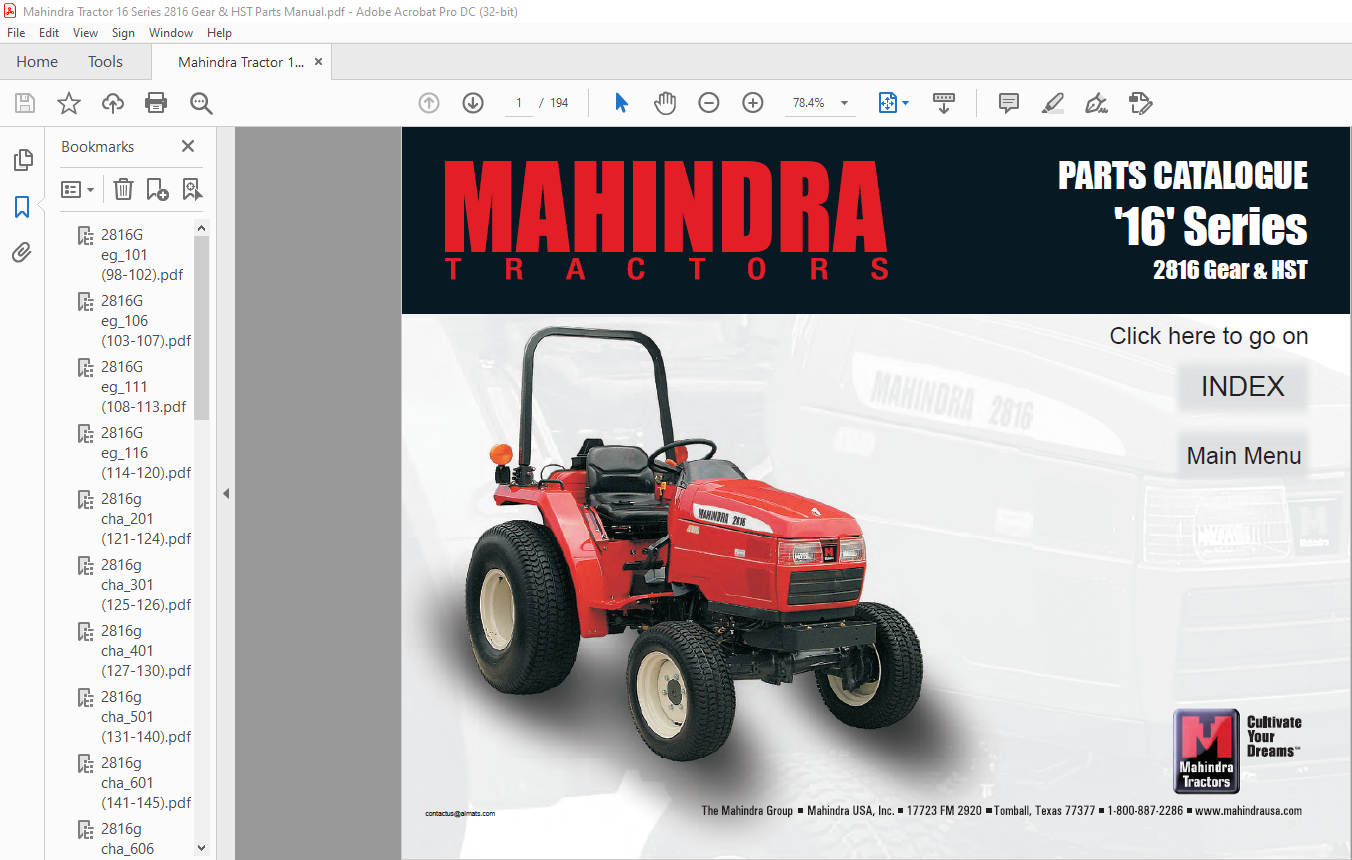Select the arrow selection tool
This screenshot has width=1352, height=860.
click(621, 103)
